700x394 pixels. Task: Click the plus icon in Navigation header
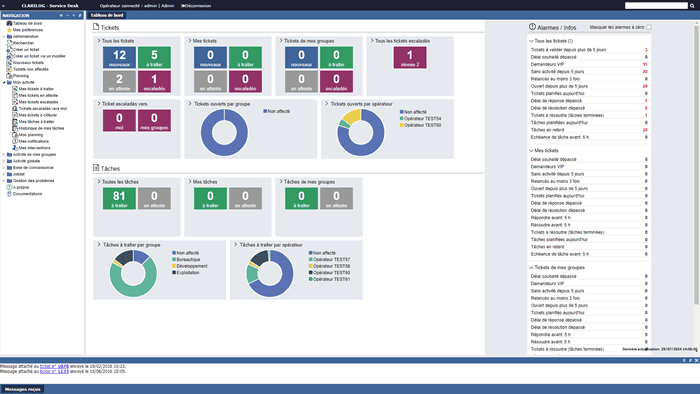[x=74, y=16]
